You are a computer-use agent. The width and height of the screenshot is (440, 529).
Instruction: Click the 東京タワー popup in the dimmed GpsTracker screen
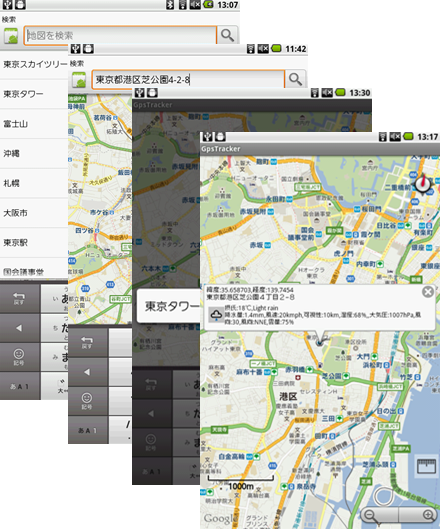169,306
